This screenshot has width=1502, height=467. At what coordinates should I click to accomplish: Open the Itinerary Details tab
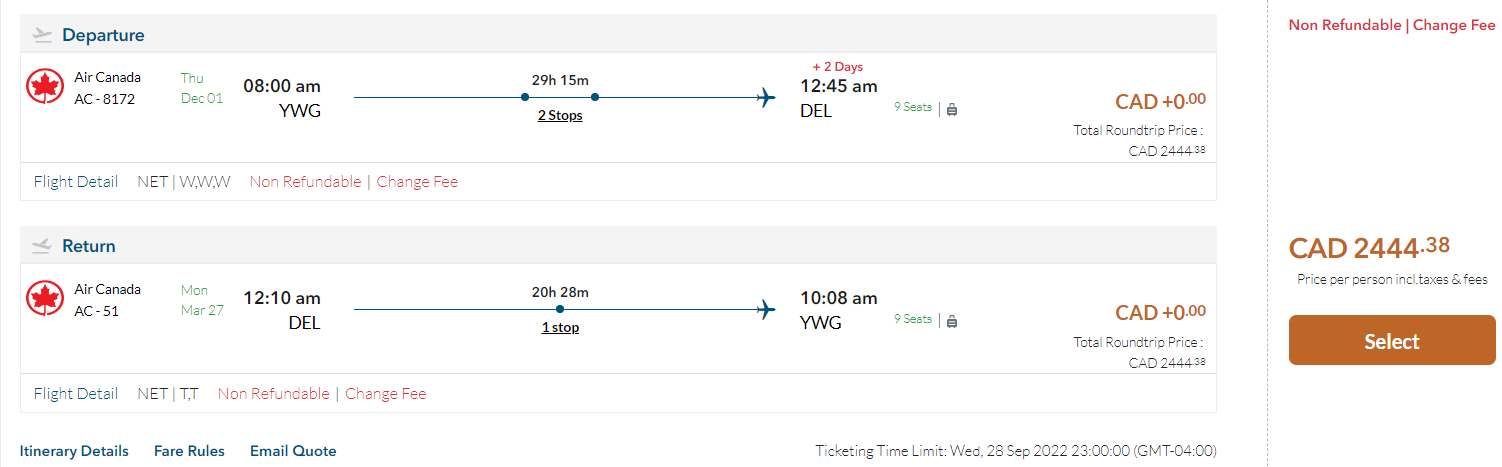(x=74, y=451)
